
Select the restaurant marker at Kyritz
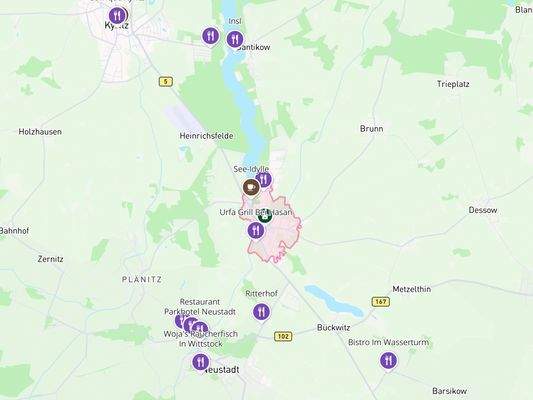pyautogui.click(x=117, y=15)
